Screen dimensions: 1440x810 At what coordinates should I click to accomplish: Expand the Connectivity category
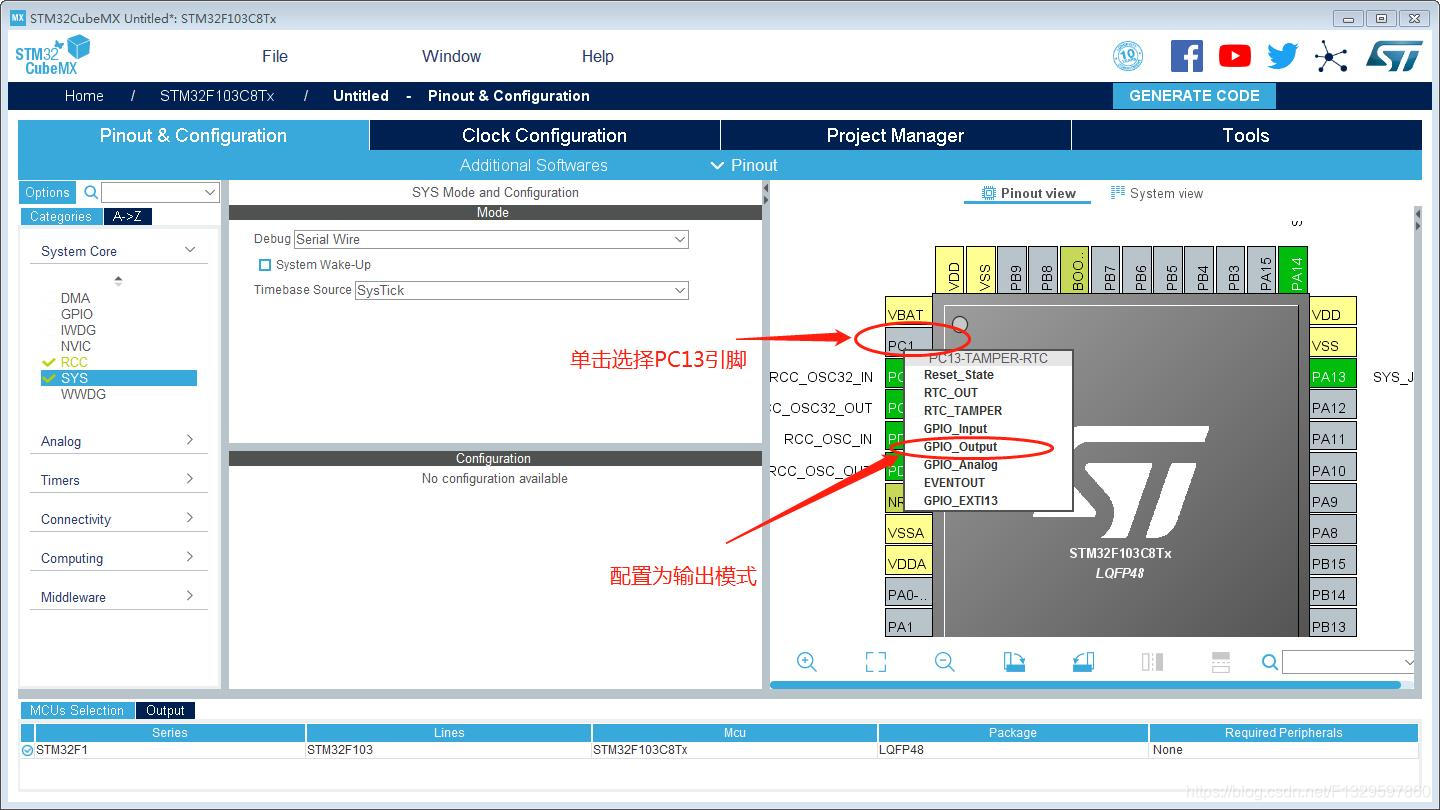click(190, 518)
